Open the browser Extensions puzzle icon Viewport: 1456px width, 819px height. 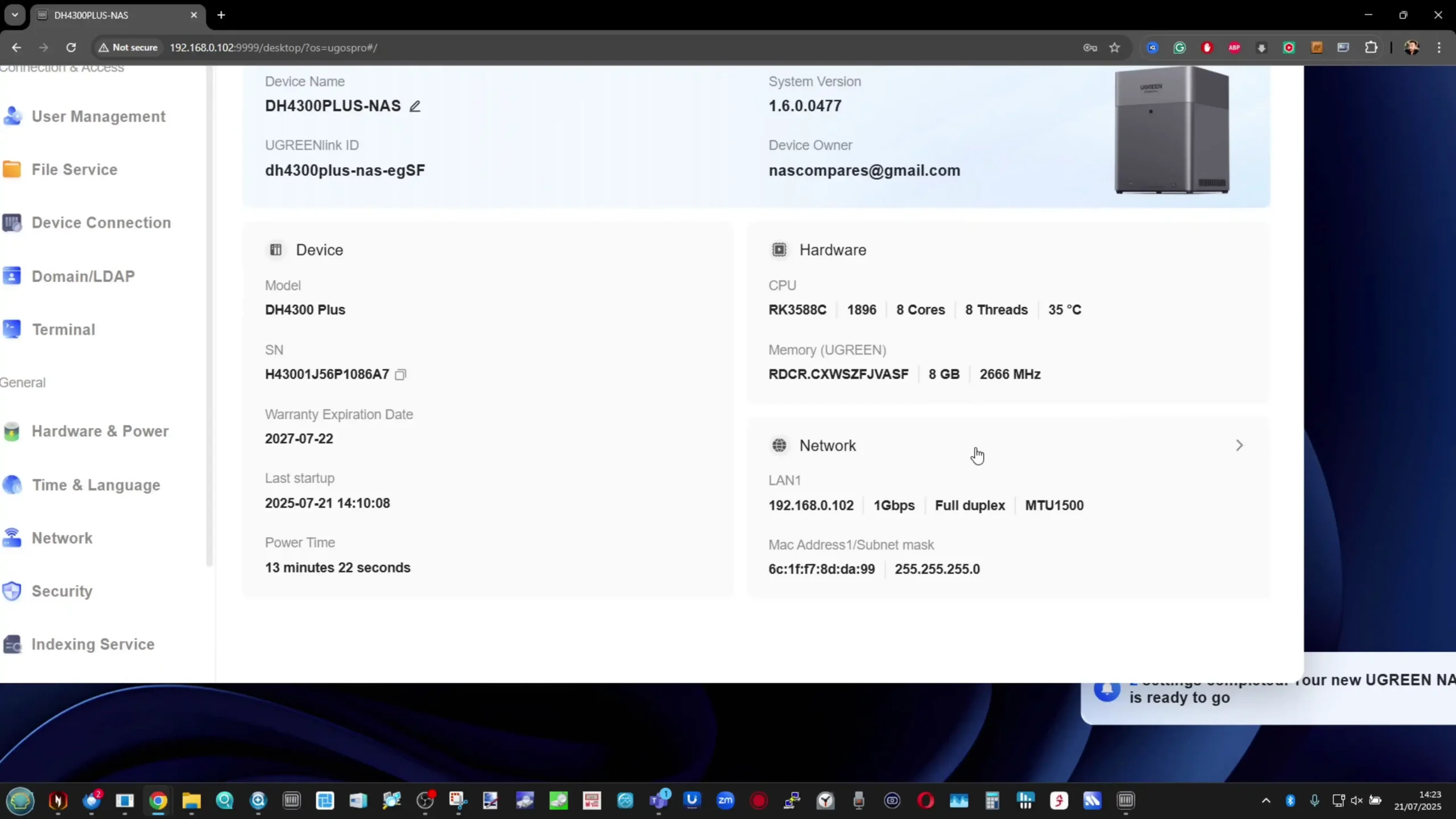pyautogui.click(x=1371, y=47)
